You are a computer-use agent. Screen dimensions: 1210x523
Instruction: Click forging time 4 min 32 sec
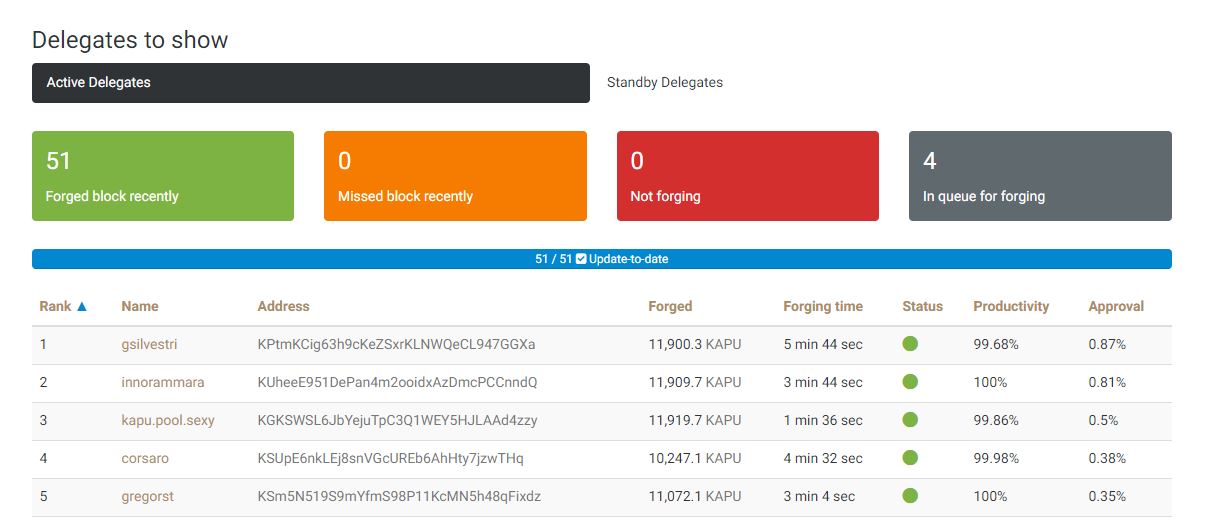(823, 458)
